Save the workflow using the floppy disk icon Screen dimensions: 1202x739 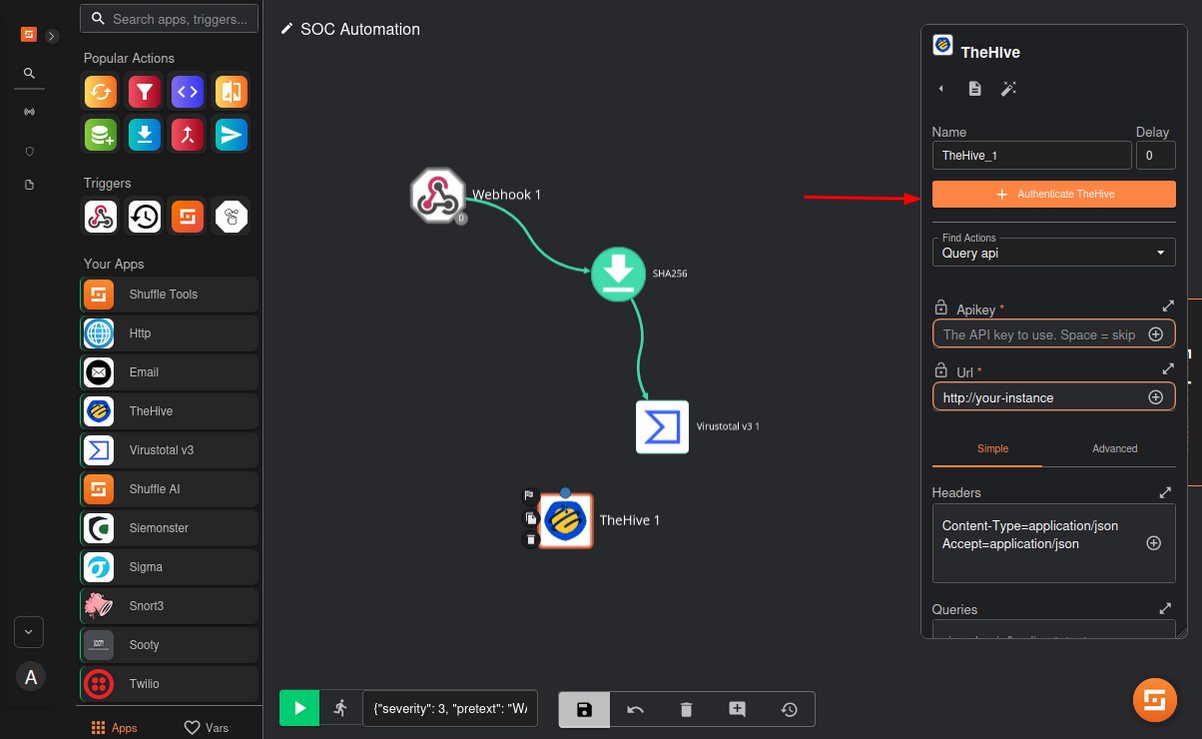click(x=585, y=709)
